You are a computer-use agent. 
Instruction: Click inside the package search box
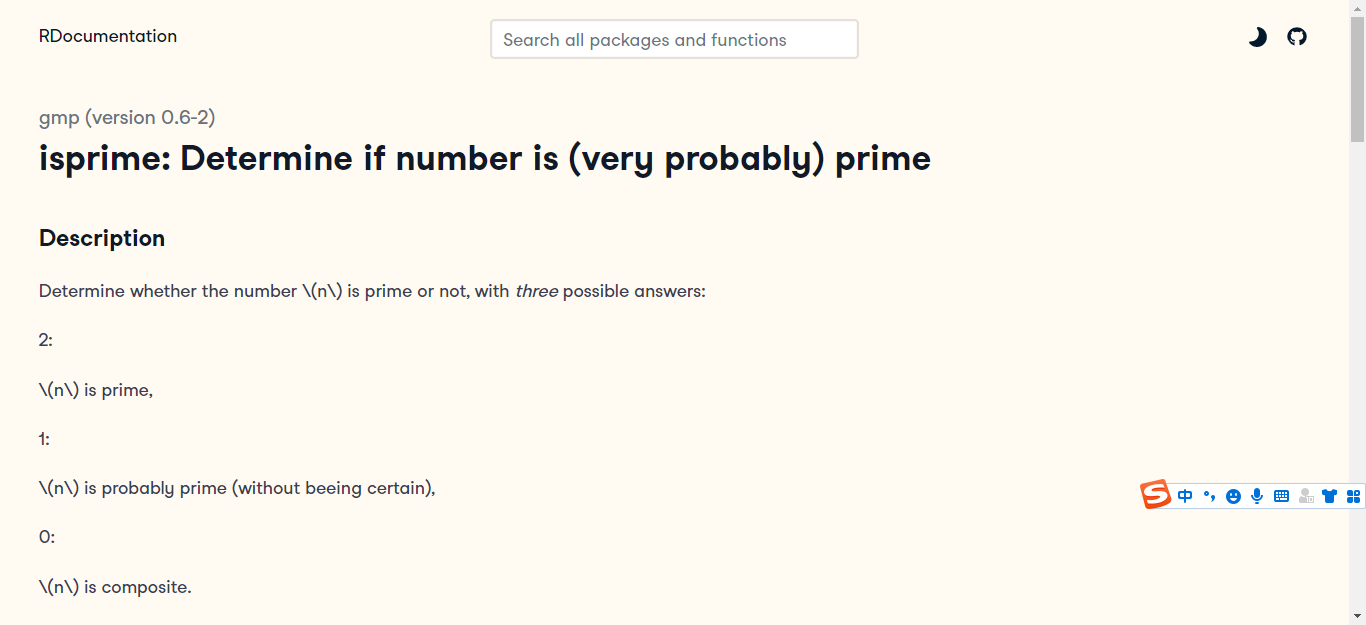tap(673, 39)
